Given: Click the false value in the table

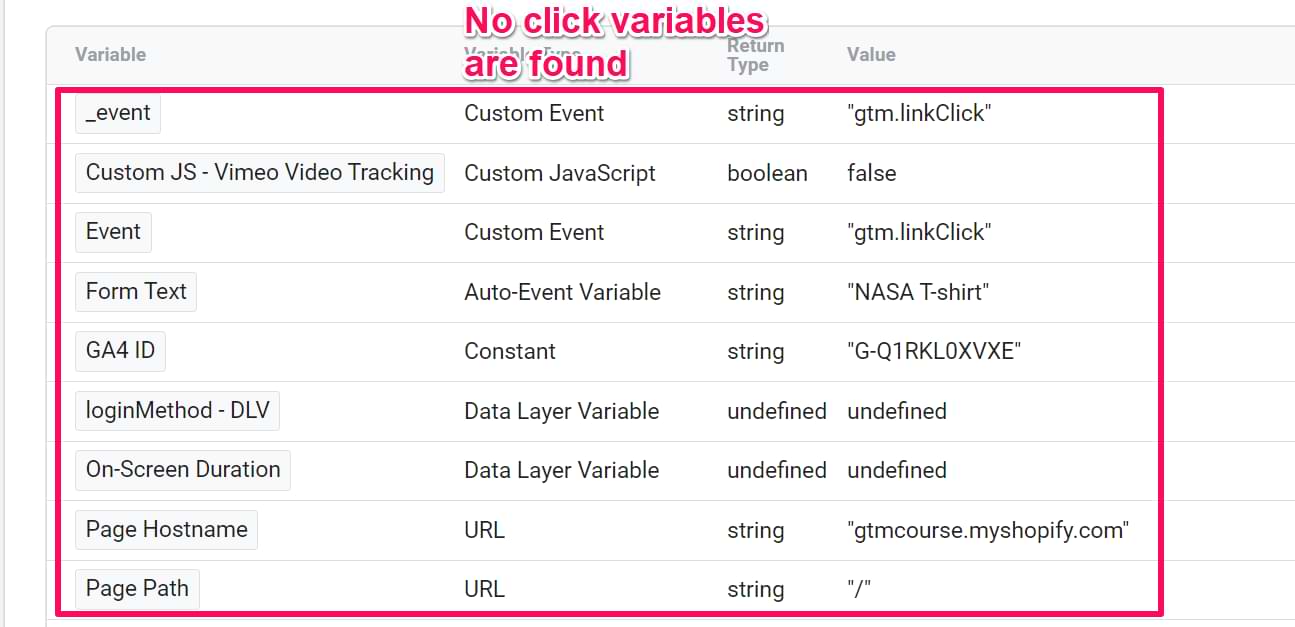Looking at the screenshot, I should [x=871, y=173].
